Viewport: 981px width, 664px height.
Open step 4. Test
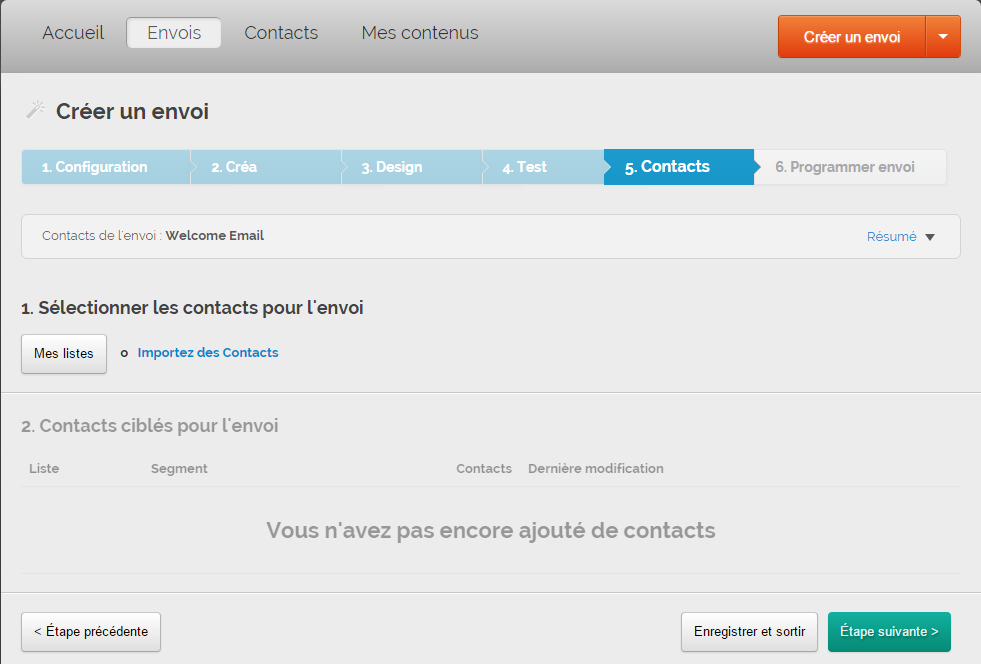525,167
